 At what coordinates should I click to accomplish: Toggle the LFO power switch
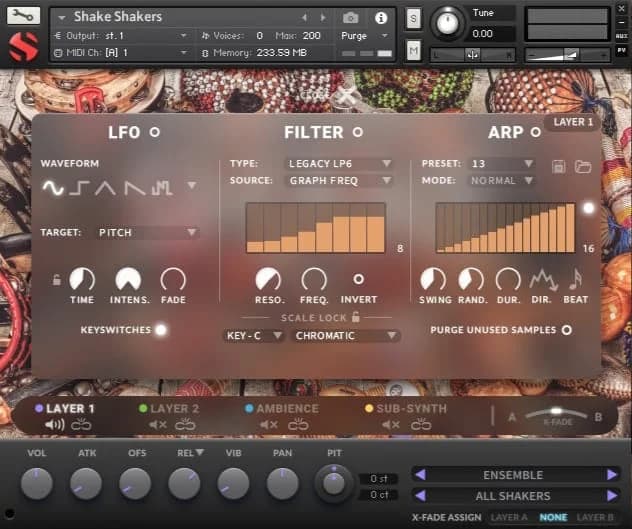[154, 132]
